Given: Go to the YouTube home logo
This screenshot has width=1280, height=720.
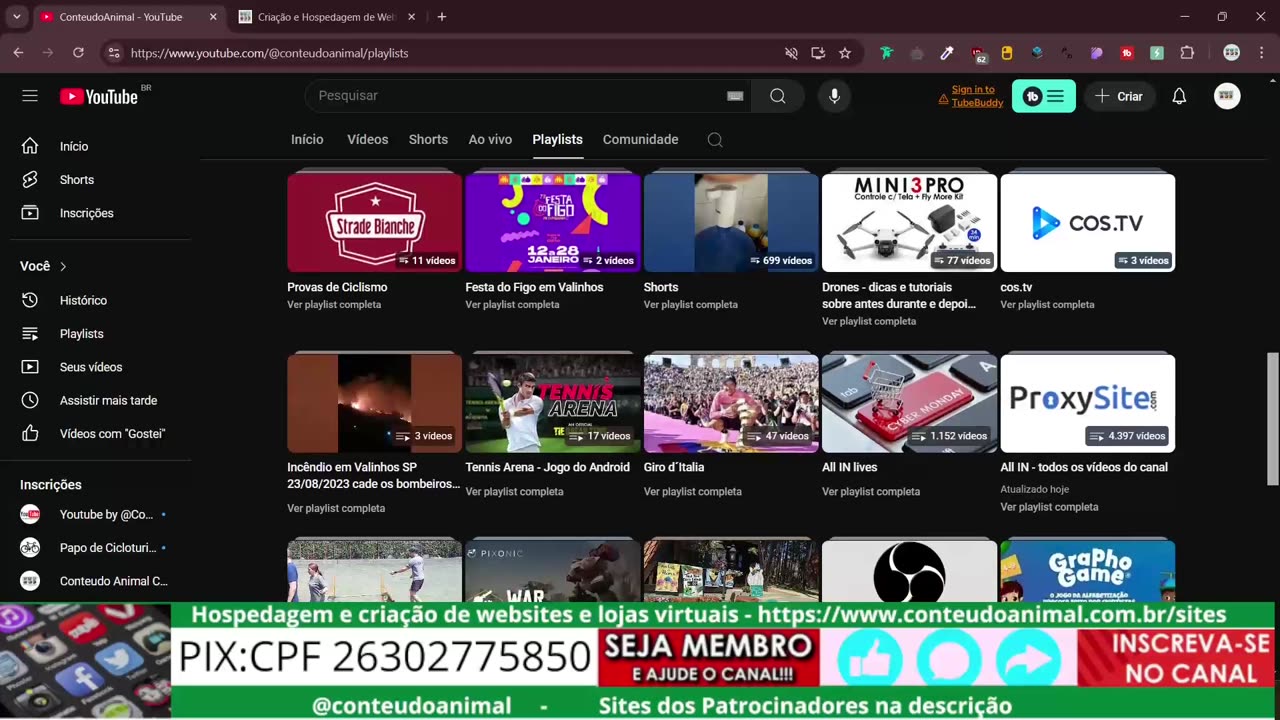Looking at the screenshot, I should pos(98,96).
